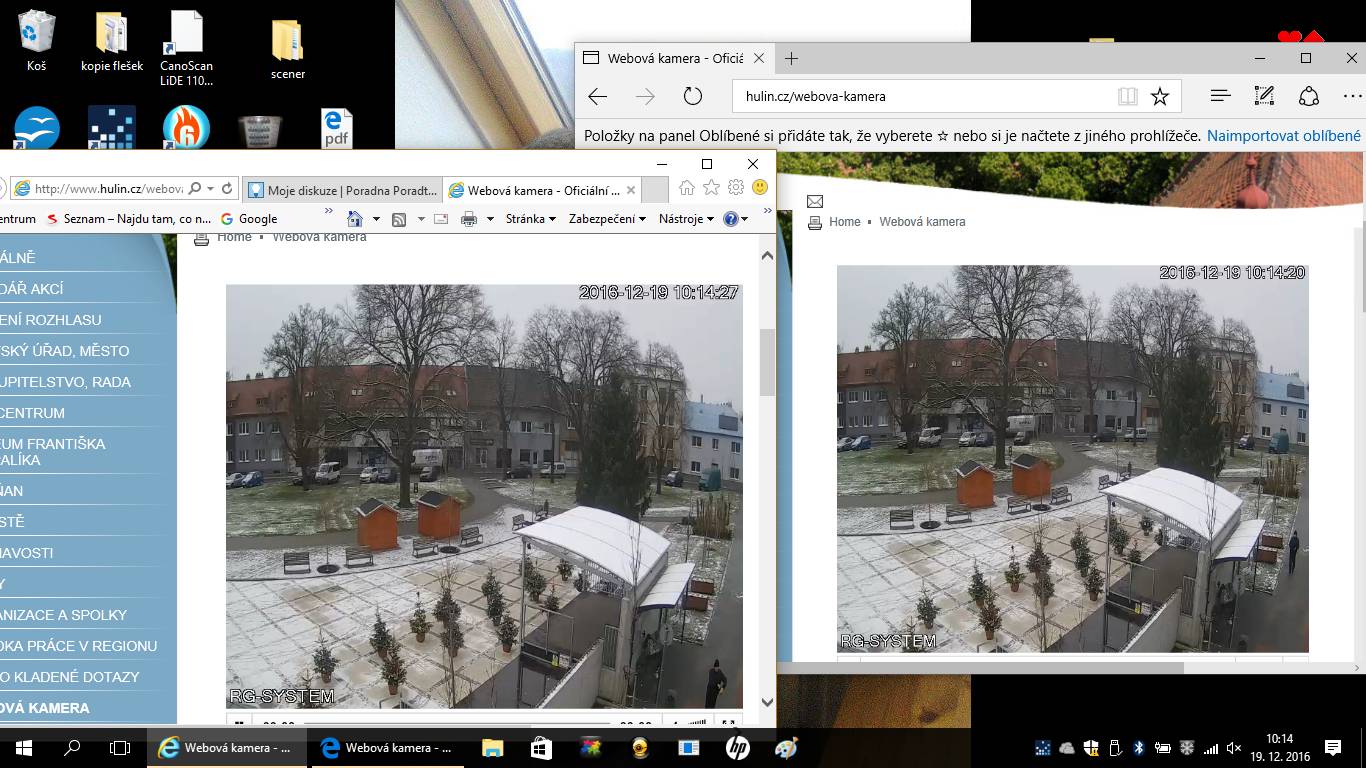Click the Read mail icon in IE
1366x768 pixels.
[441, 219]
